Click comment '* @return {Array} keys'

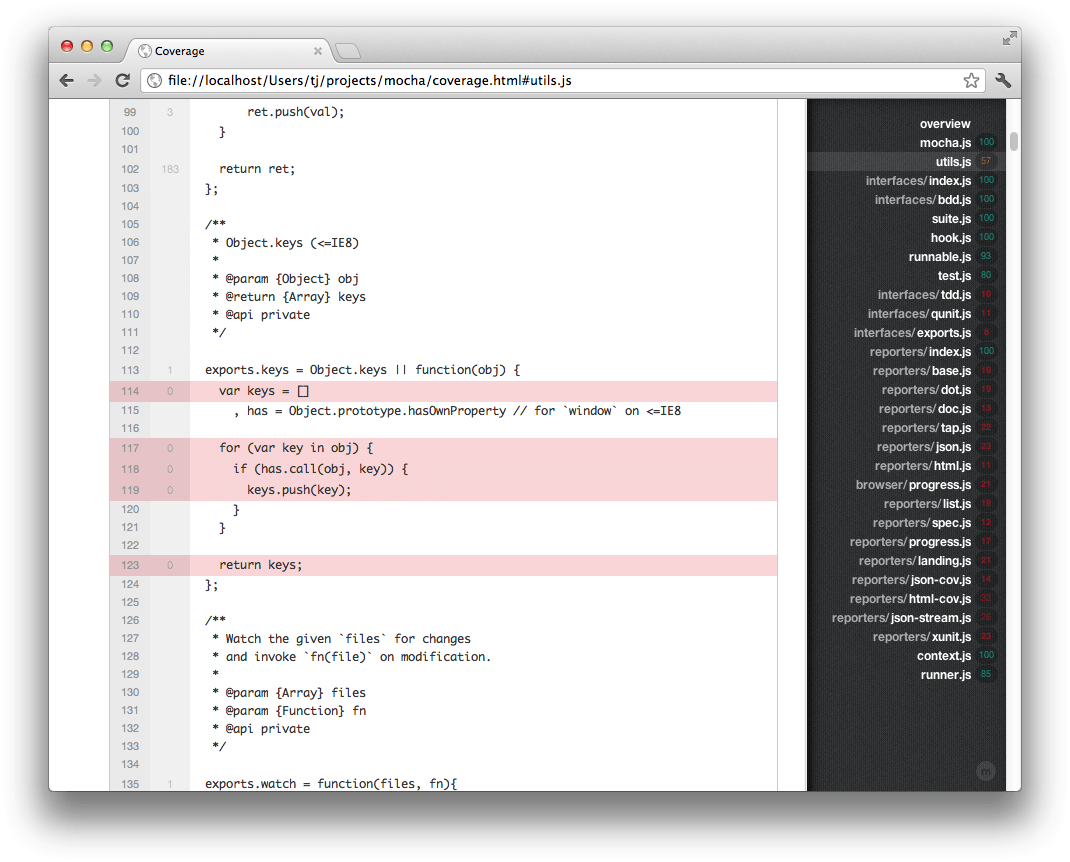click(289, 297)
